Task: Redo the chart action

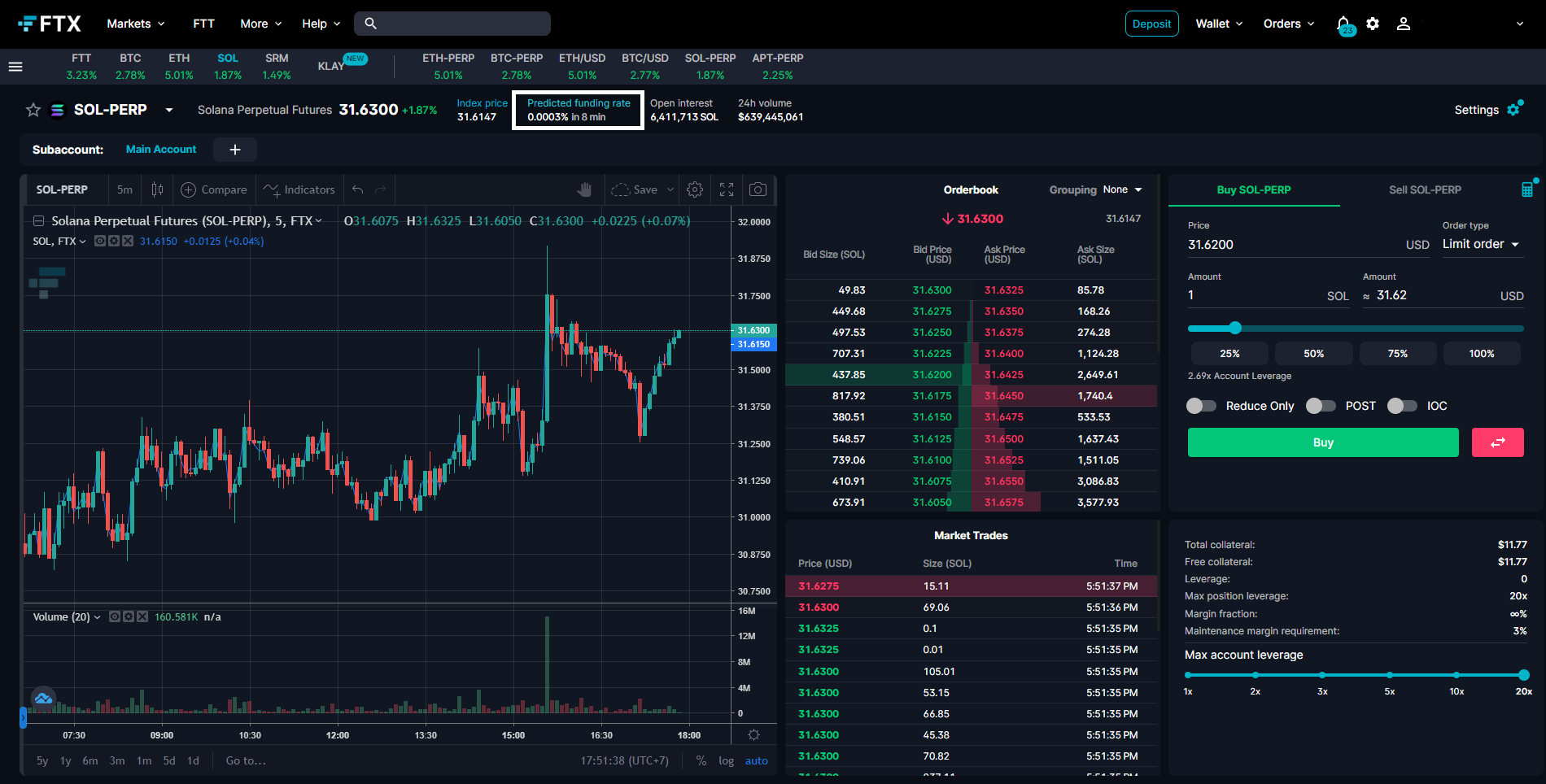Action: tap(380, 189)
